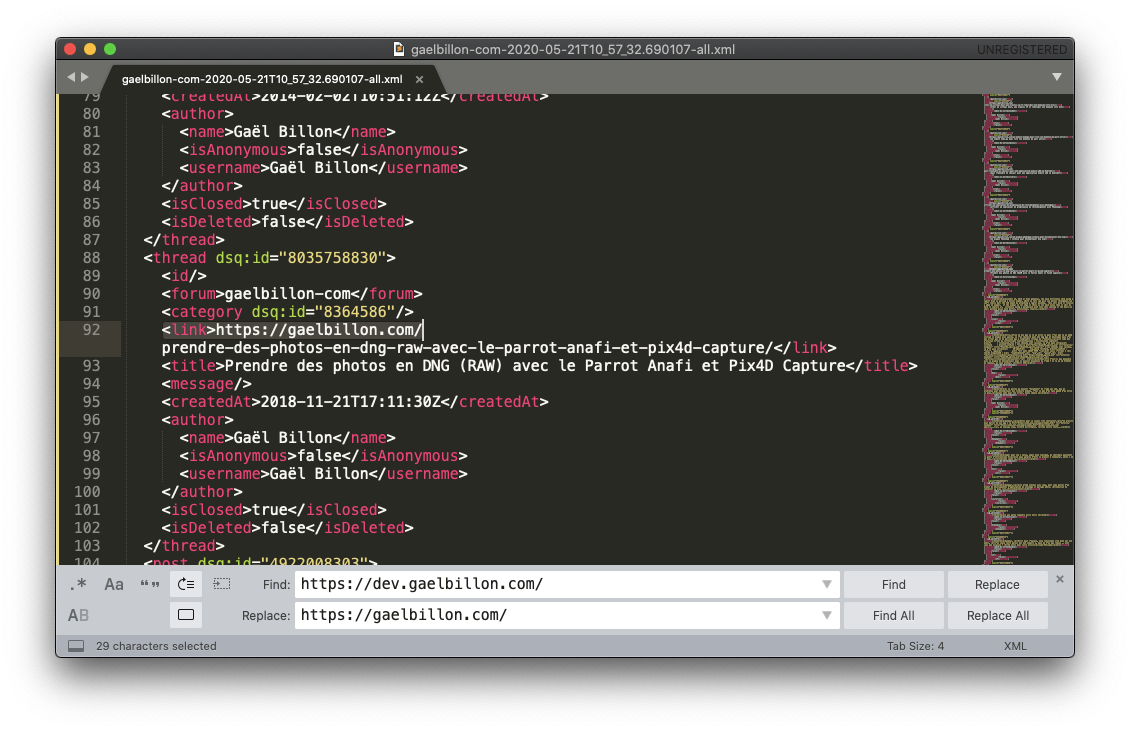Click the Replace All button
The image size is (1130, 731).
click(997, 615)
